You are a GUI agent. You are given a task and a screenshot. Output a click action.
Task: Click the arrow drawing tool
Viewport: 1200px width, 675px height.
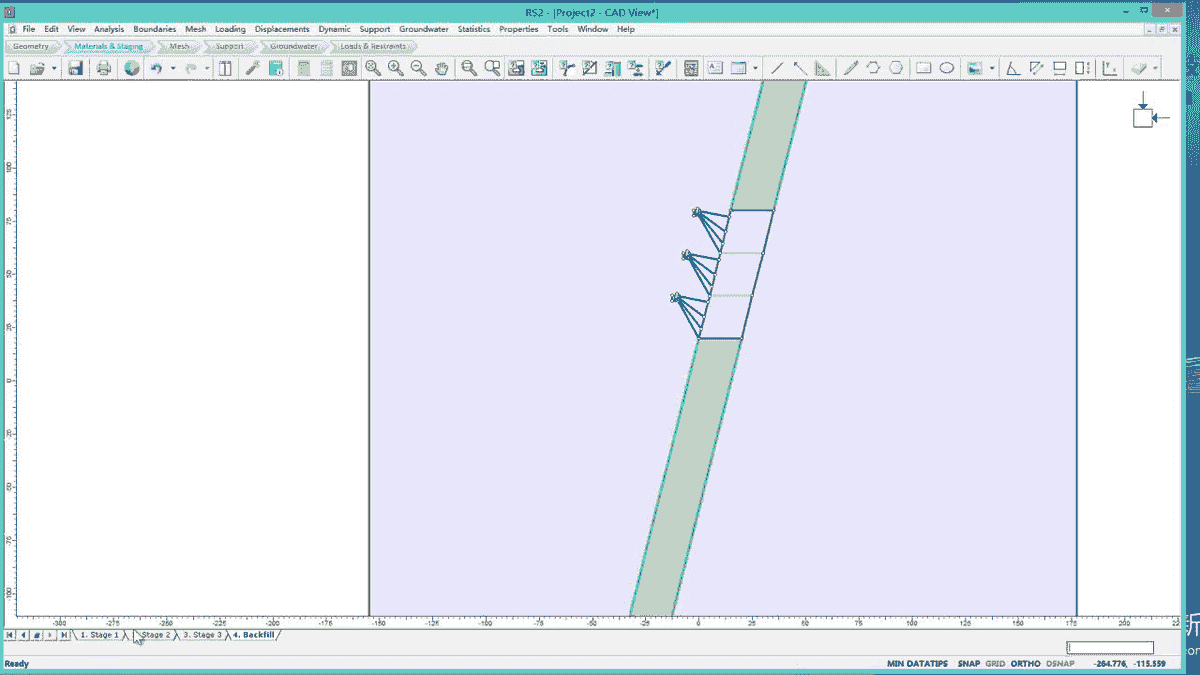(x=800, y=68)
